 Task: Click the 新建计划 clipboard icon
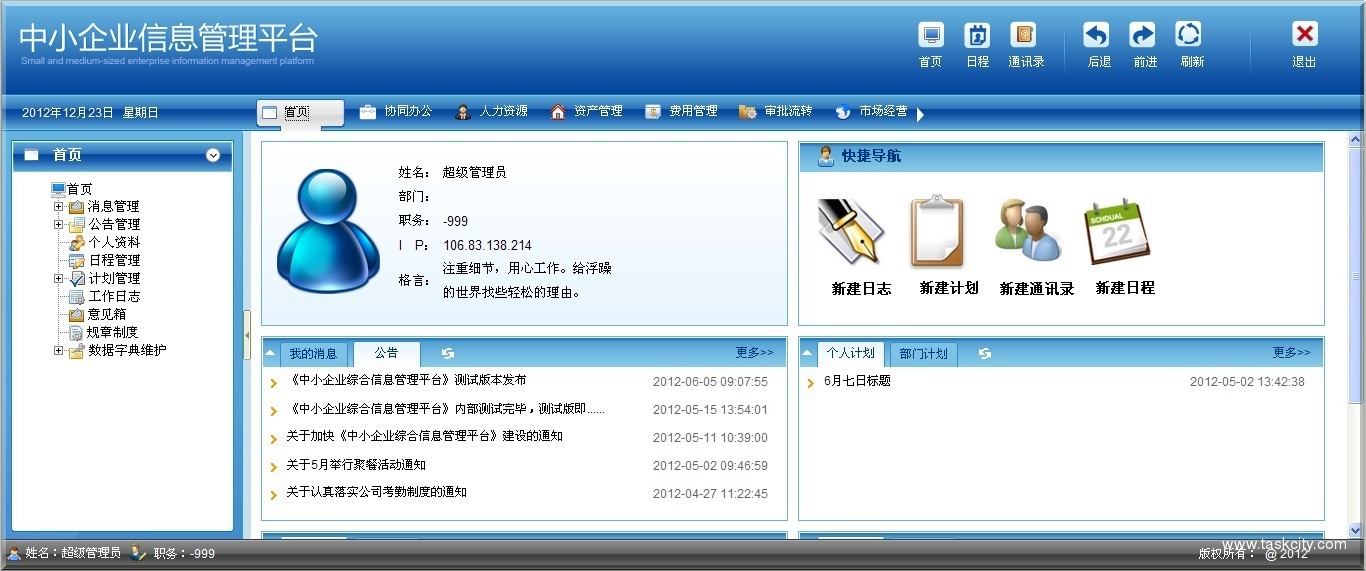[x=938, y=232]
